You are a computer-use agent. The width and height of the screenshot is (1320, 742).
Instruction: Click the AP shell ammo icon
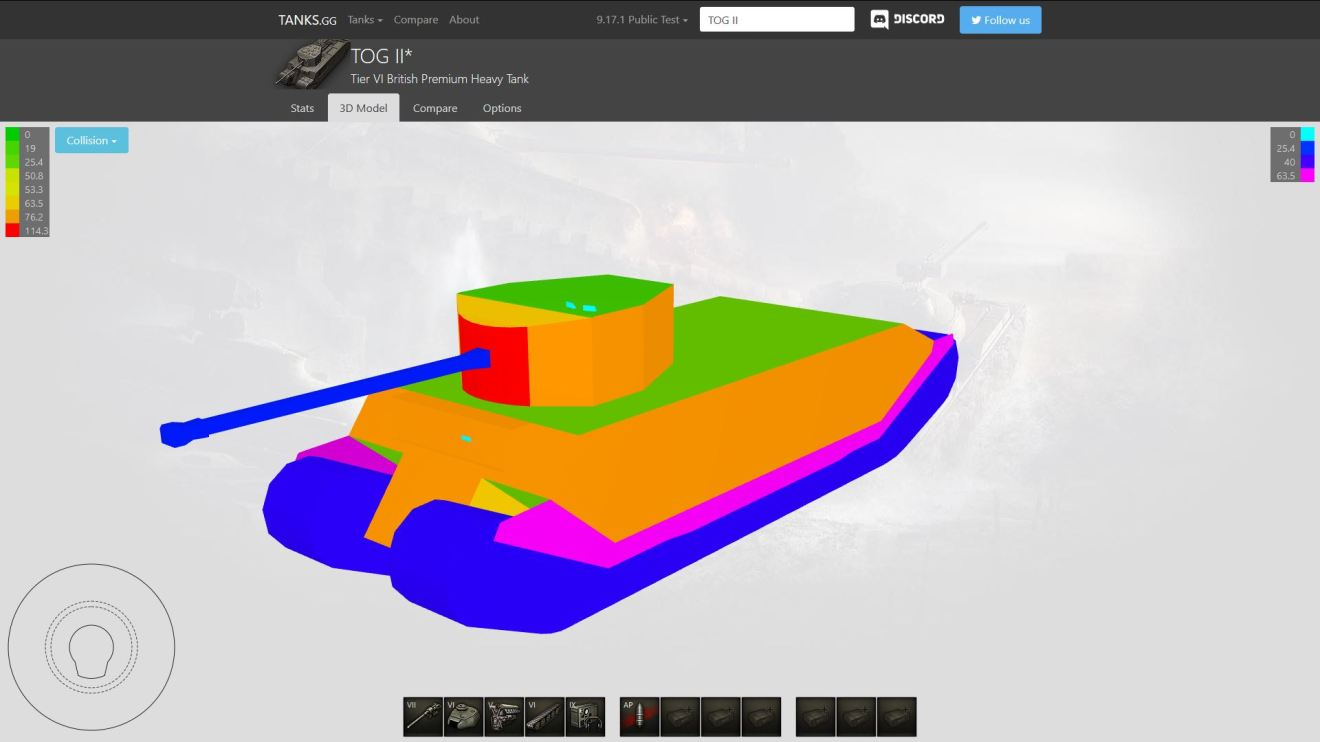(x=639, y=717)
